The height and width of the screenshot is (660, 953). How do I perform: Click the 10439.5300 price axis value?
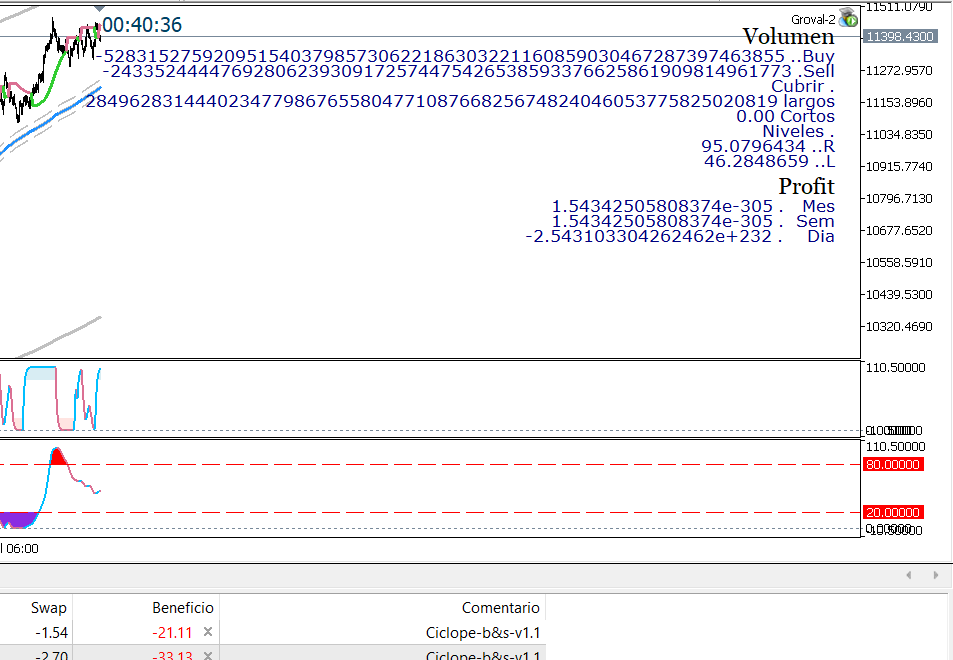click(x=899, y=295)
